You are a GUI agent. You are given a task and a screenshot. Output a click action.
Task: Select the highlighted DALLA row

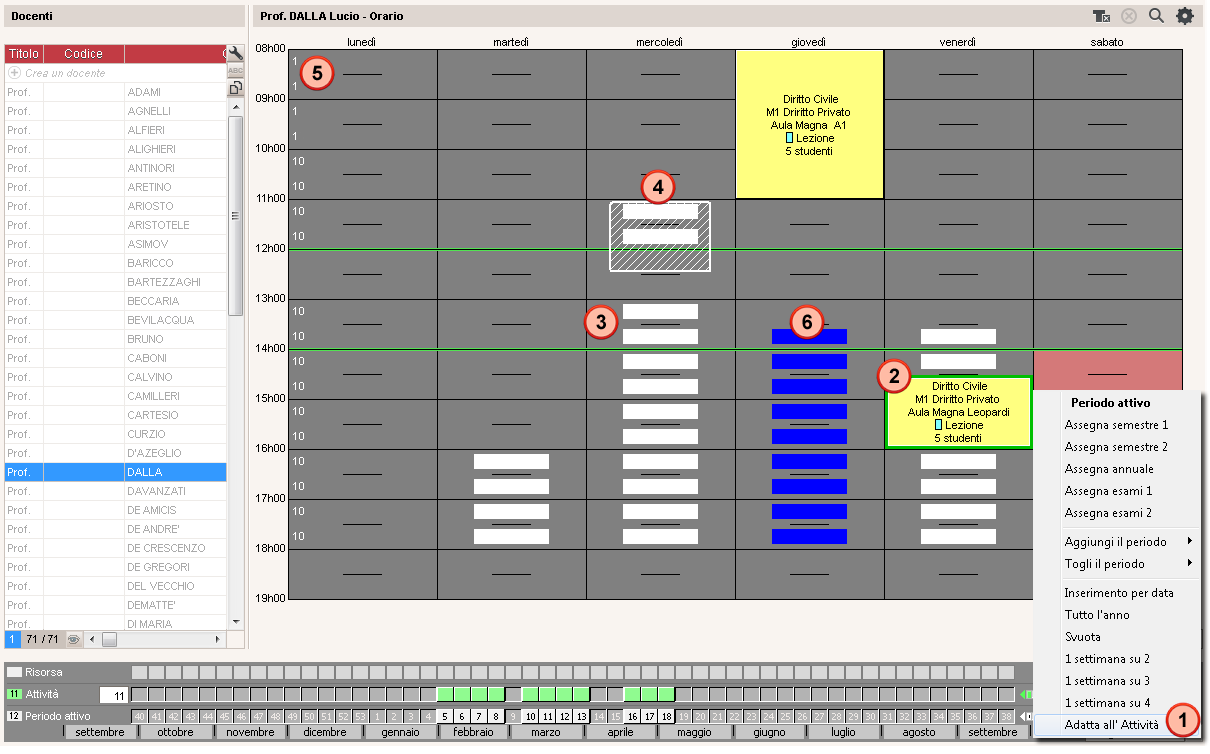point(115,472)
